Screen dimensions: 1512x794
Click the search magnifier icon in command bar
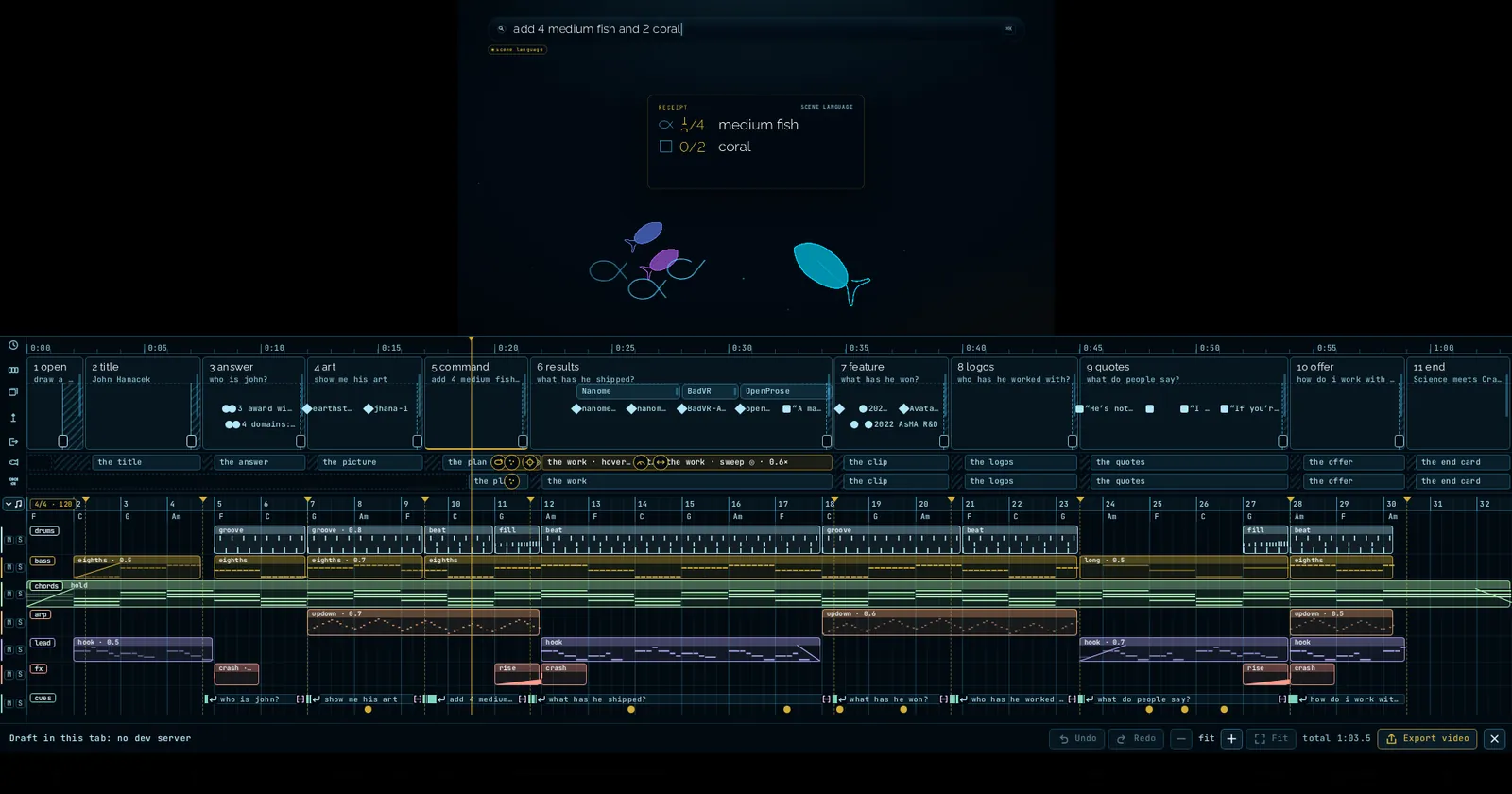[501, 29]
